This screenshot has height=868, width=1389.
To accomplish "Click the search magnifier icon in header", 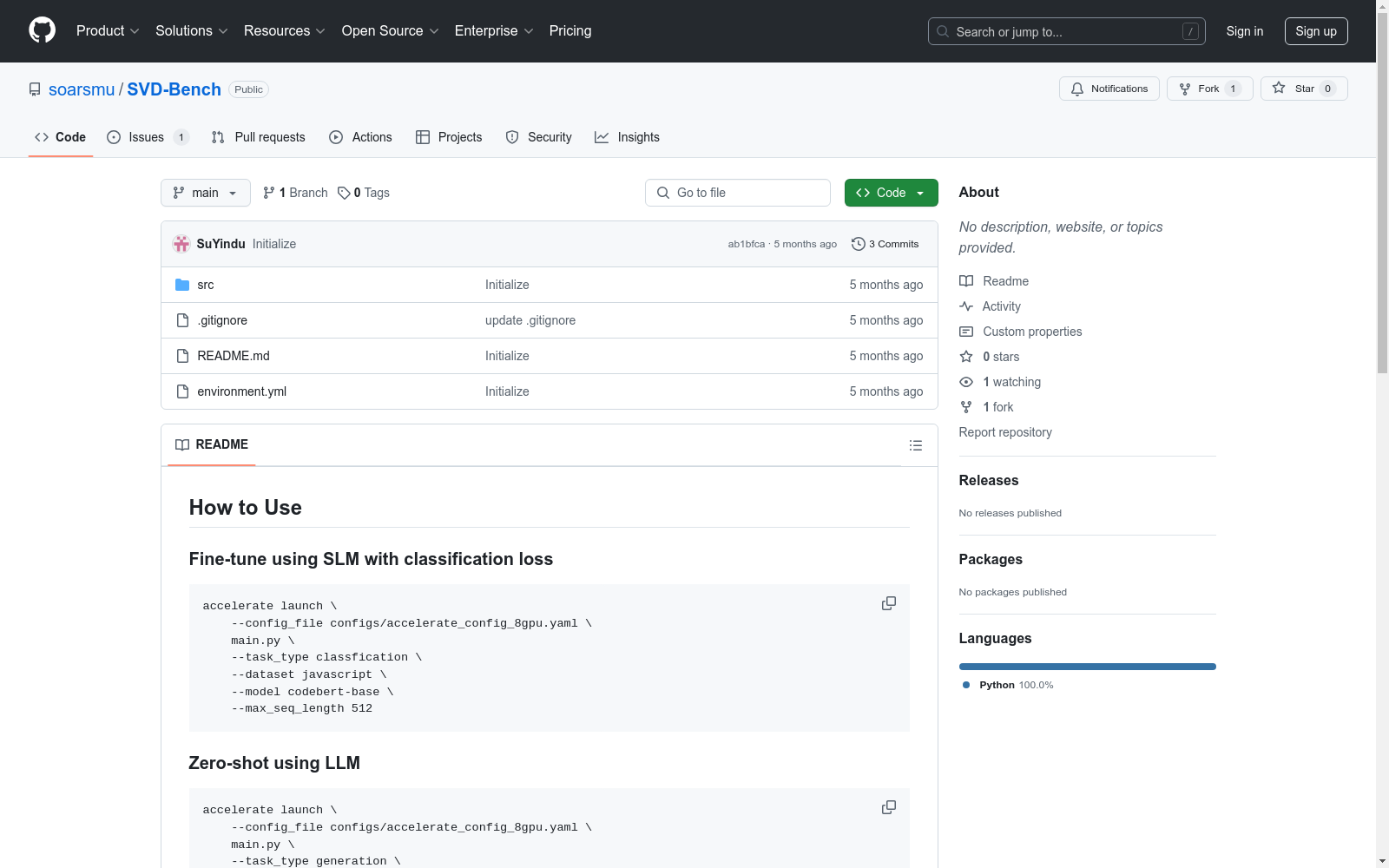I will tap(943, 31).
